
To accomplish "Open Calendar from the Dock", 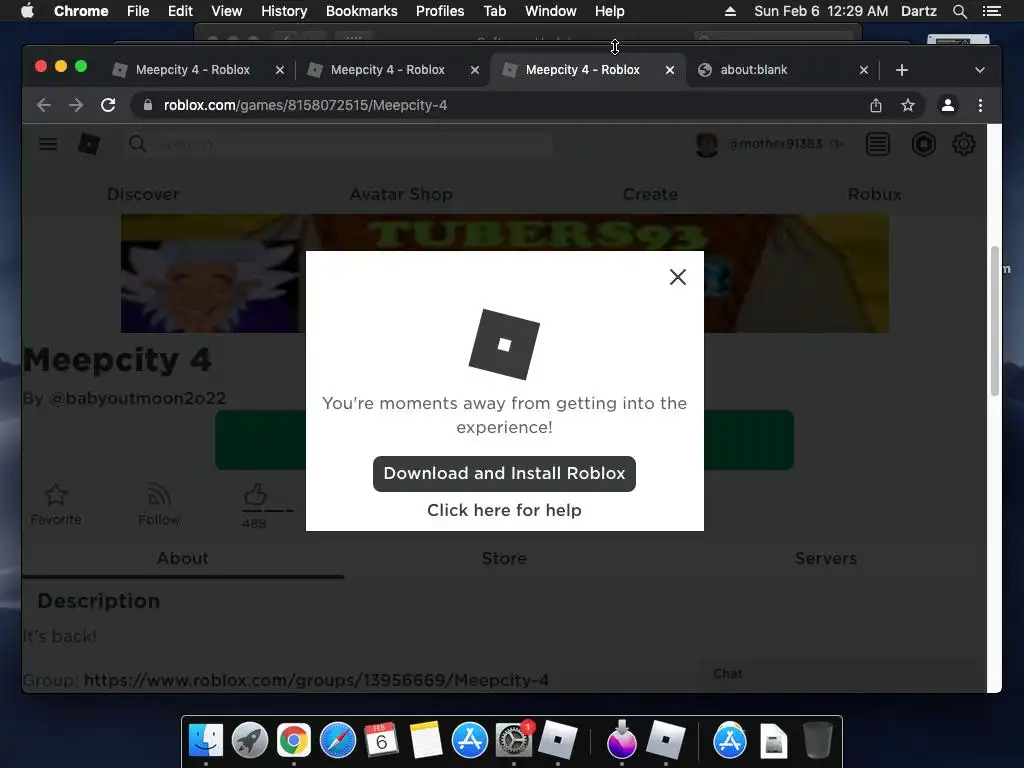I will [382, 741].
